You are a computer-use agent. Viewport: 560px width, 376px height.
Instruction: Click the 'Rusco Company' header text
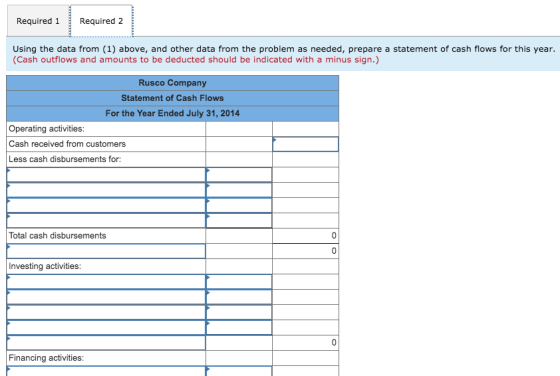tap(172, 83)
